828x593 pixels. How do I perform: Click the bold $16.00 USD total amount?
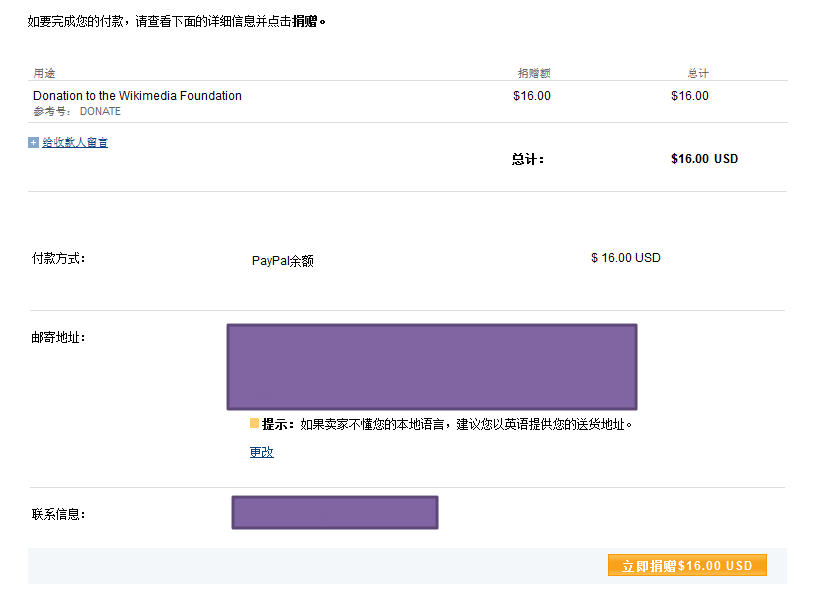704,158
